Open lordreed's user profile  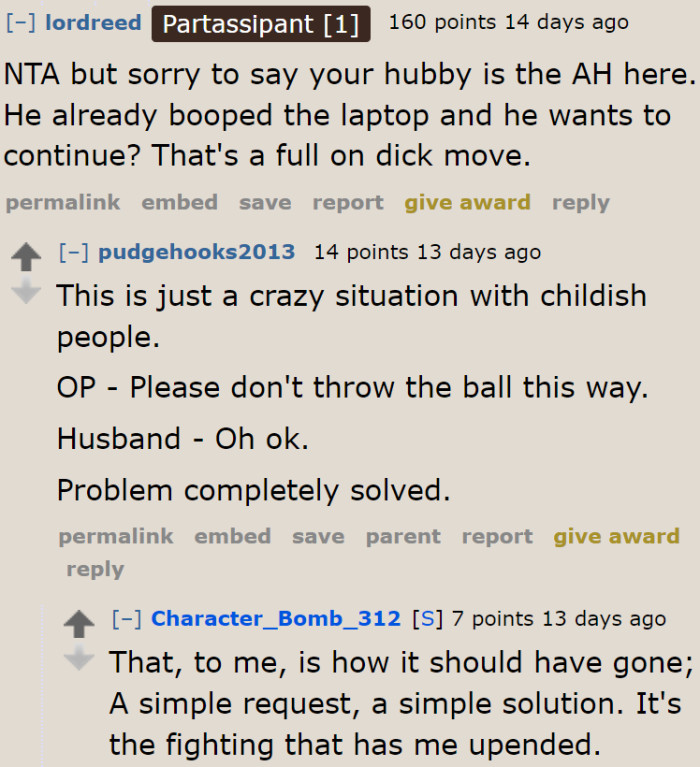(x=93, y=22)
